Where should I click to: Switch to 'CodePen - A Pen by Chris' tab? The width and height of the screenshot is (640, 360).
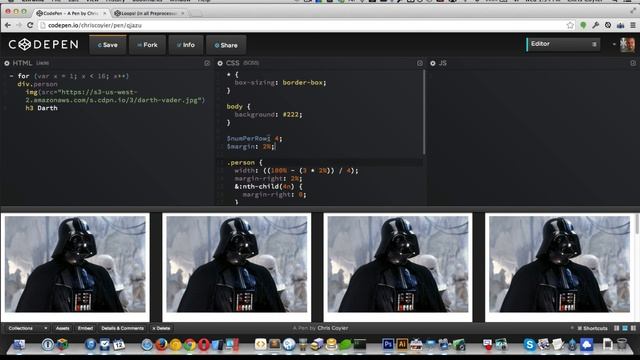coord(70,13)
